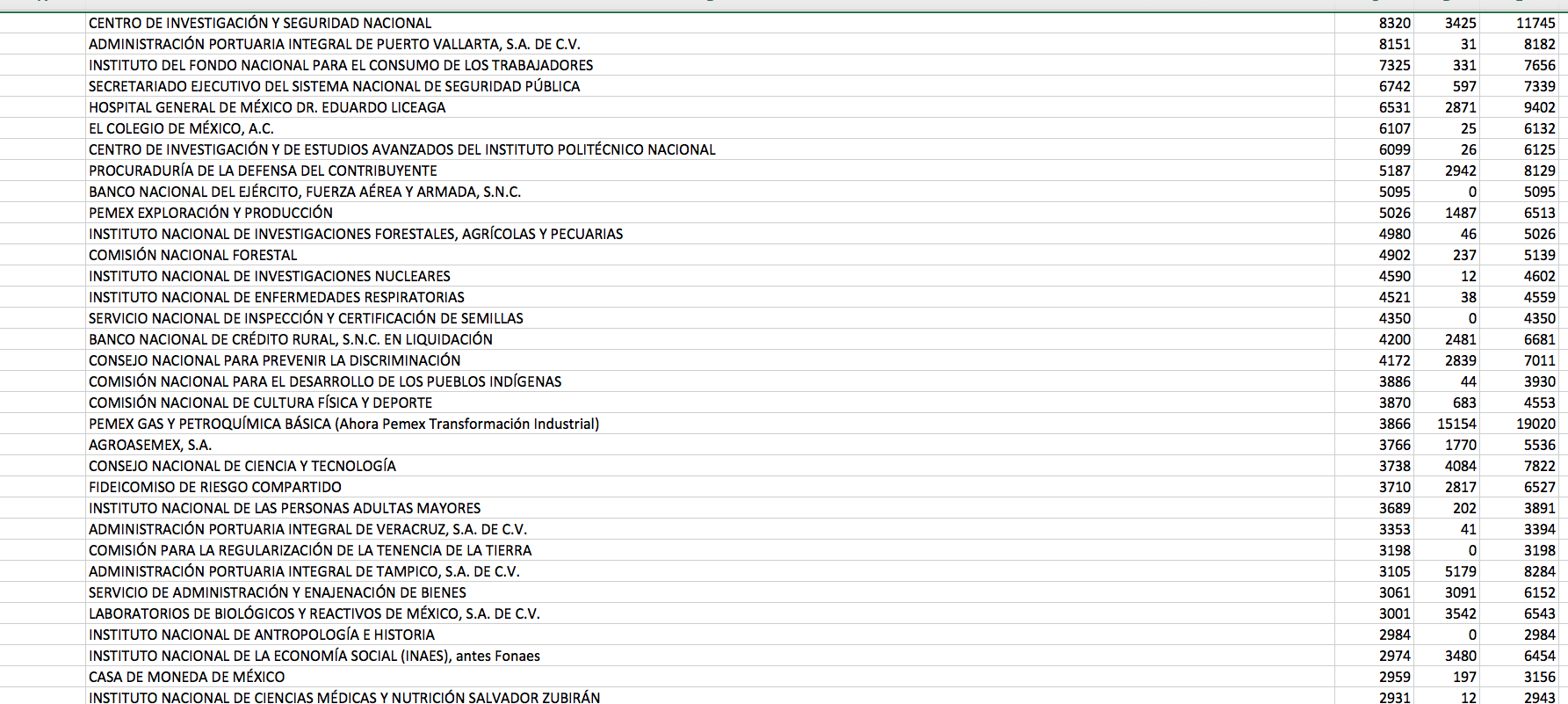1568x704 pixels.
Task: Click the cell with value 8151
Action: (x=1394, y=44)
